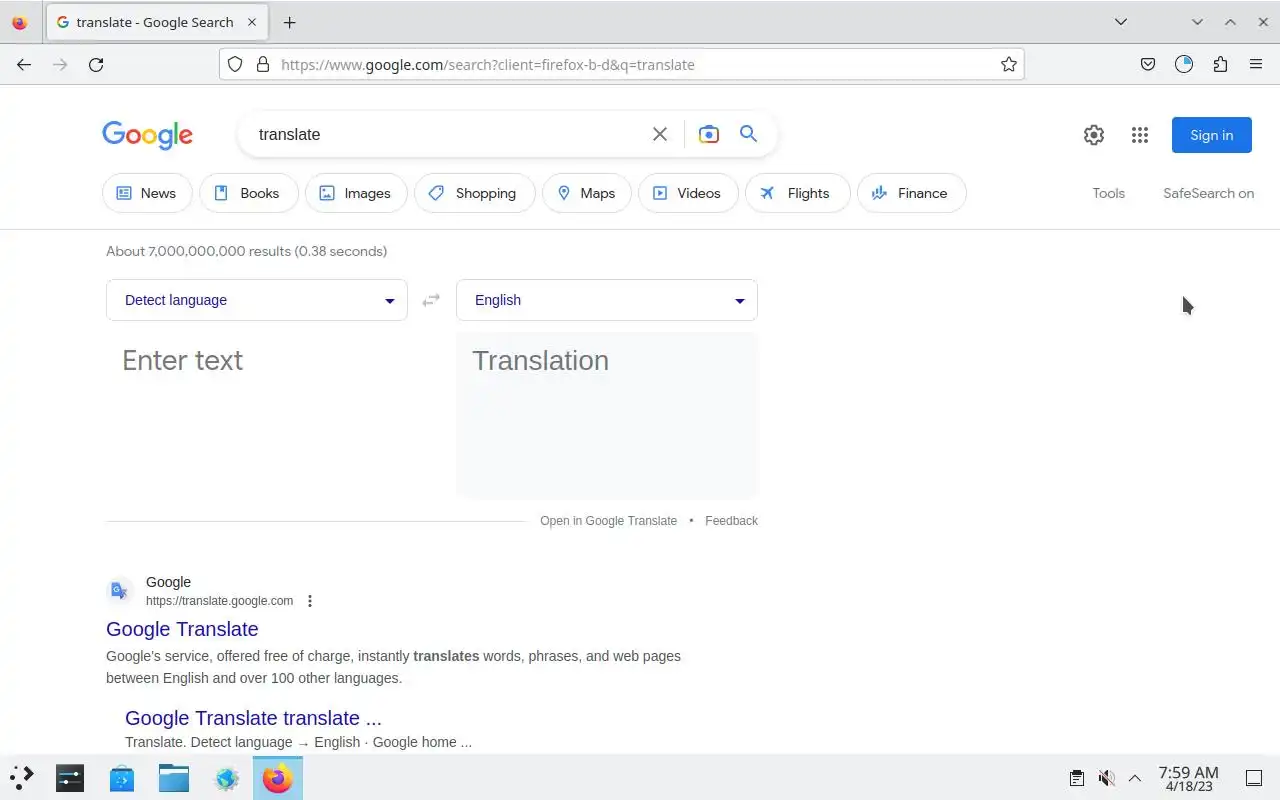Viewport: 1280px width, 800px height.
Task: Open the search Tools options
Action: [1108, 193]
